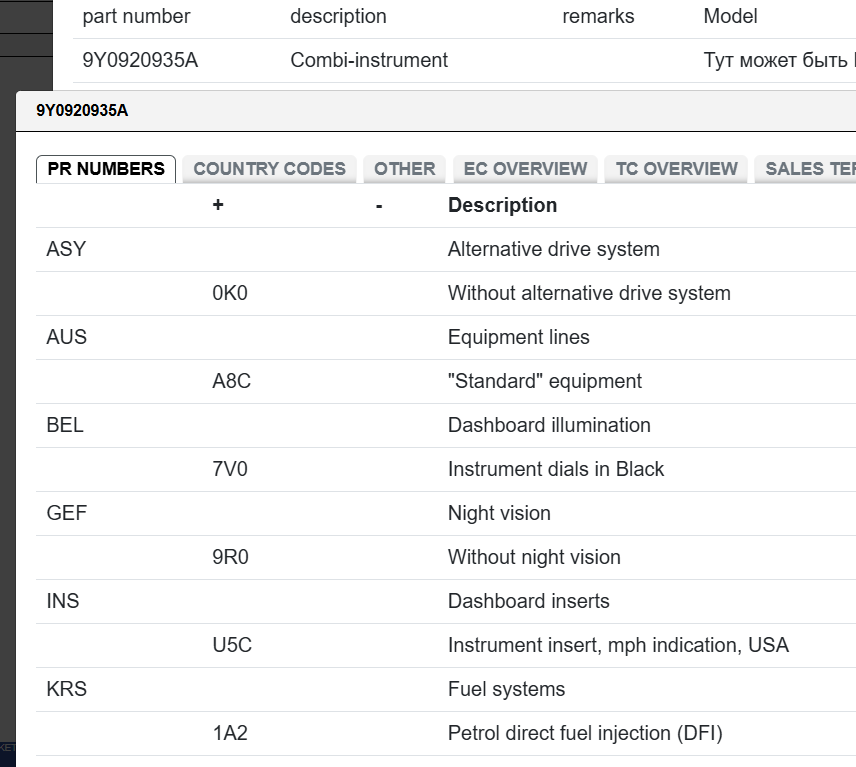Select the 7V0 Instrument dials in Black entry
This screenshot has height=767, width=856.
click(x=555, y=469)
